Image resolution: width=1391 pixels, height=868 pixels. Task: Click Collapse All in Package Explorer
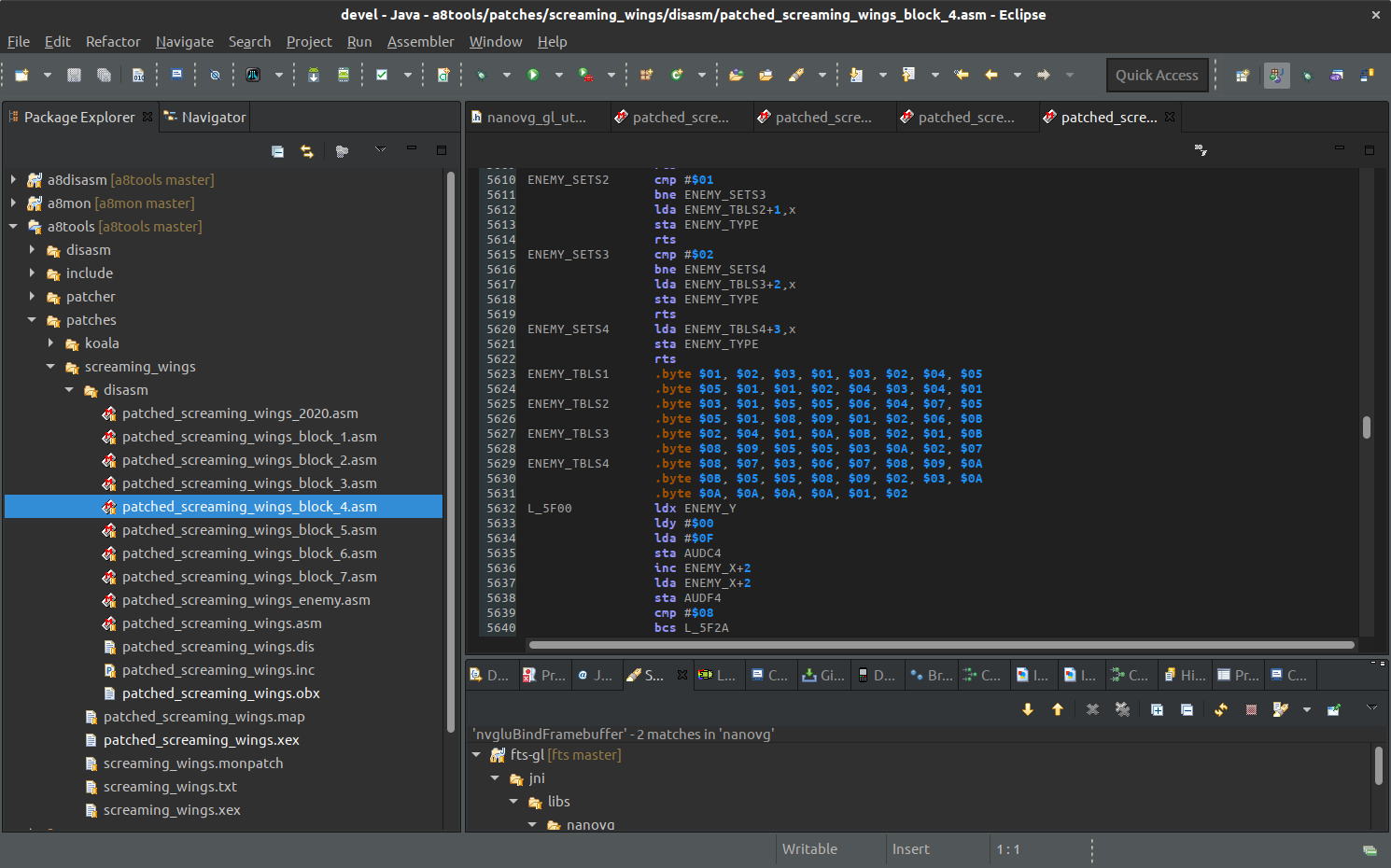pos(277,151)
